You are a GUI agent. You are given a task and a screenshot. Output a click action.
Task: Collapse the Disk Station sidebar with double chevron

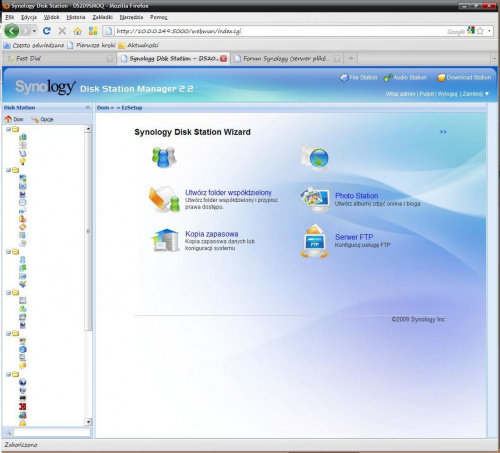click(x=88, y=107)
